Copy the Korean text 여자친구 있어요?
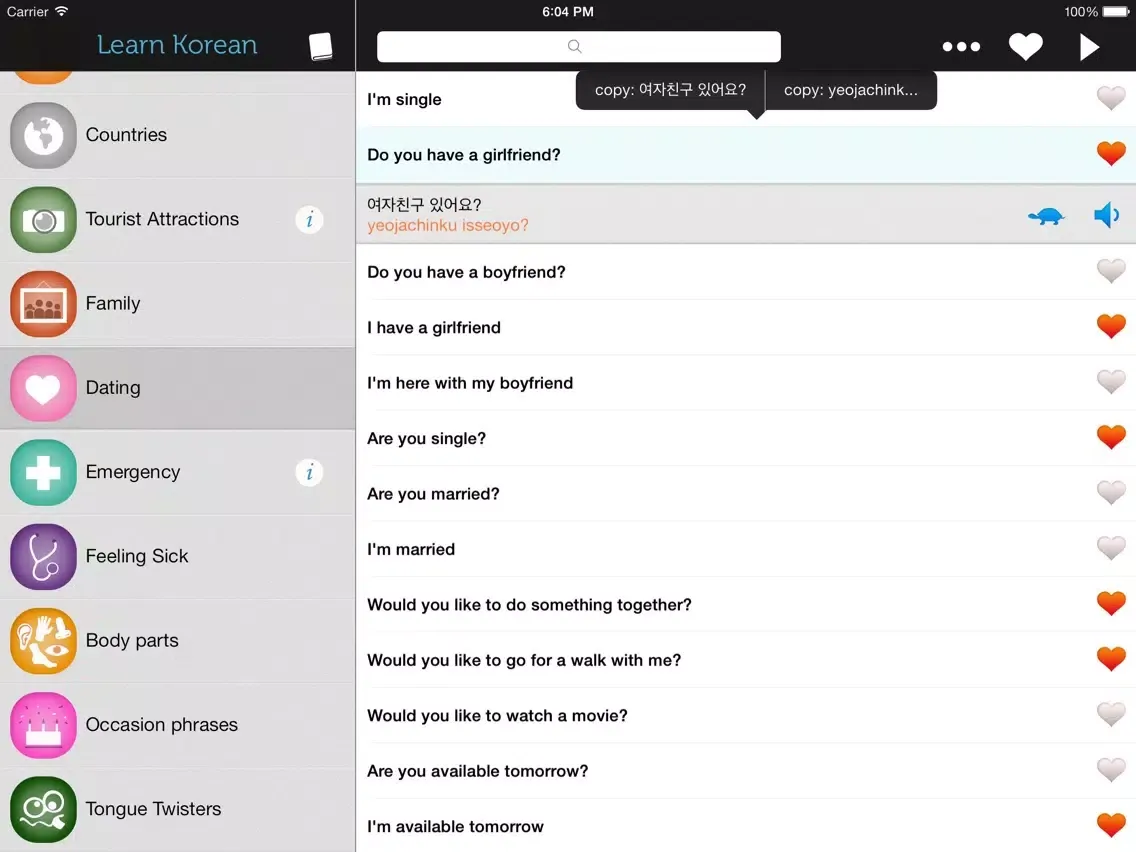 pos(670,90)
